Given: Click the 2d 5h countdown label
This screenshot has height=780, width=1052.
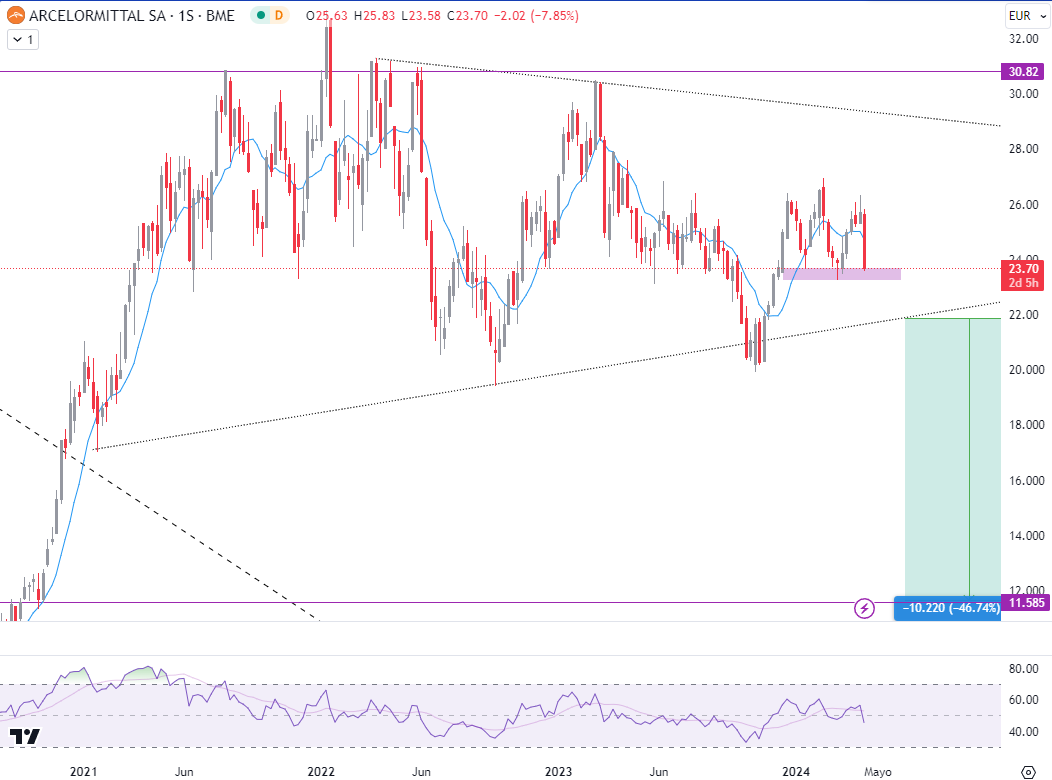Looking at the screenshot, I should tap(1023, 283).
